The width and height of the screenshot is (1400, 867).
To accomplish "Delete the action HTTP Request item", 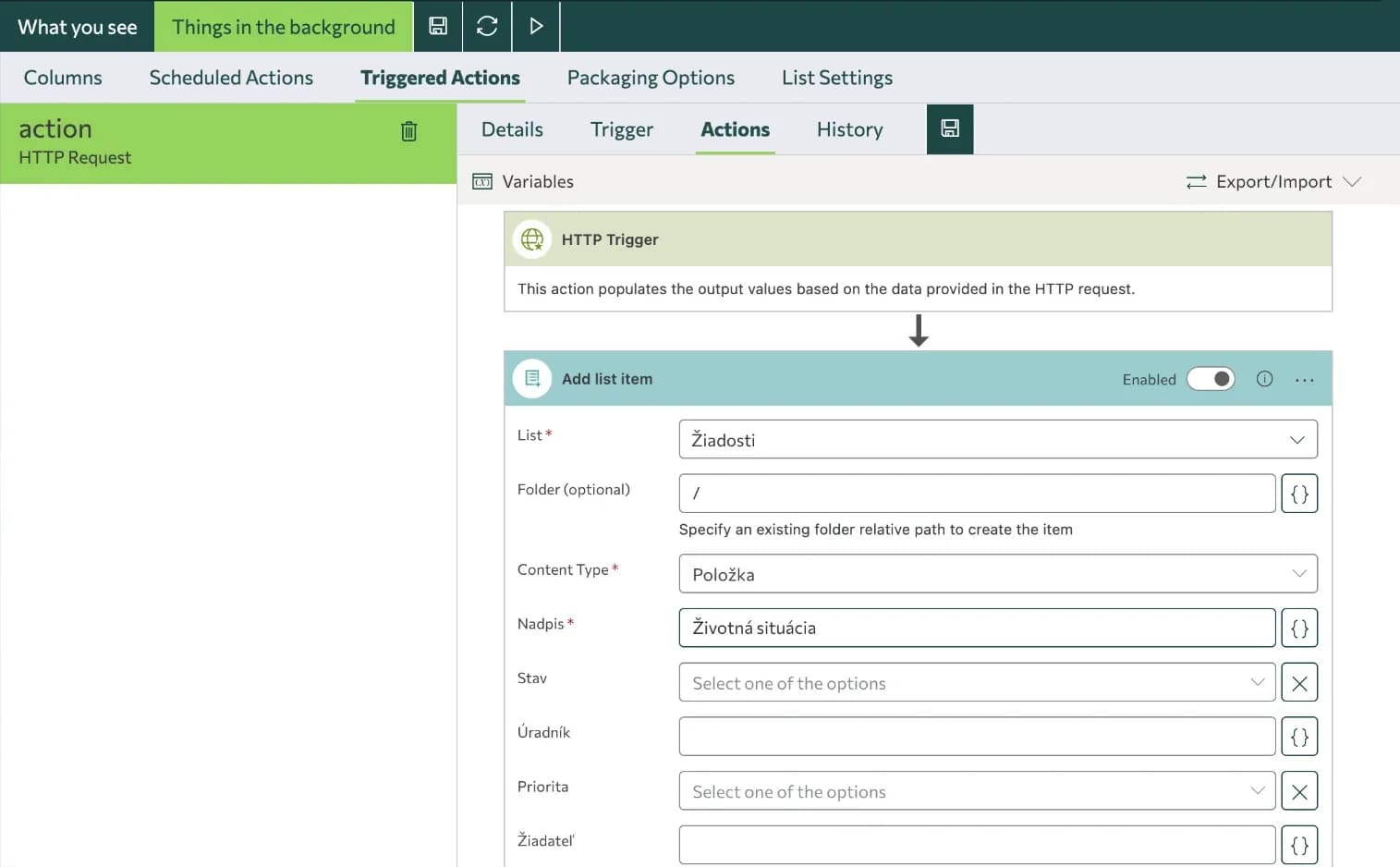I will [x=408, y=131].
